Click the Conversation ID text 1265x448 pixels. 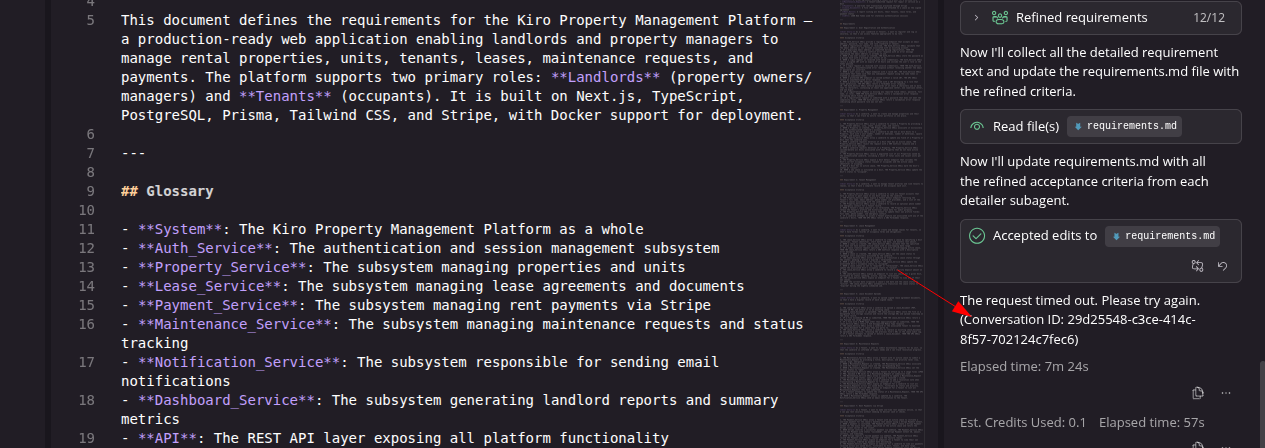(1077, 329)
